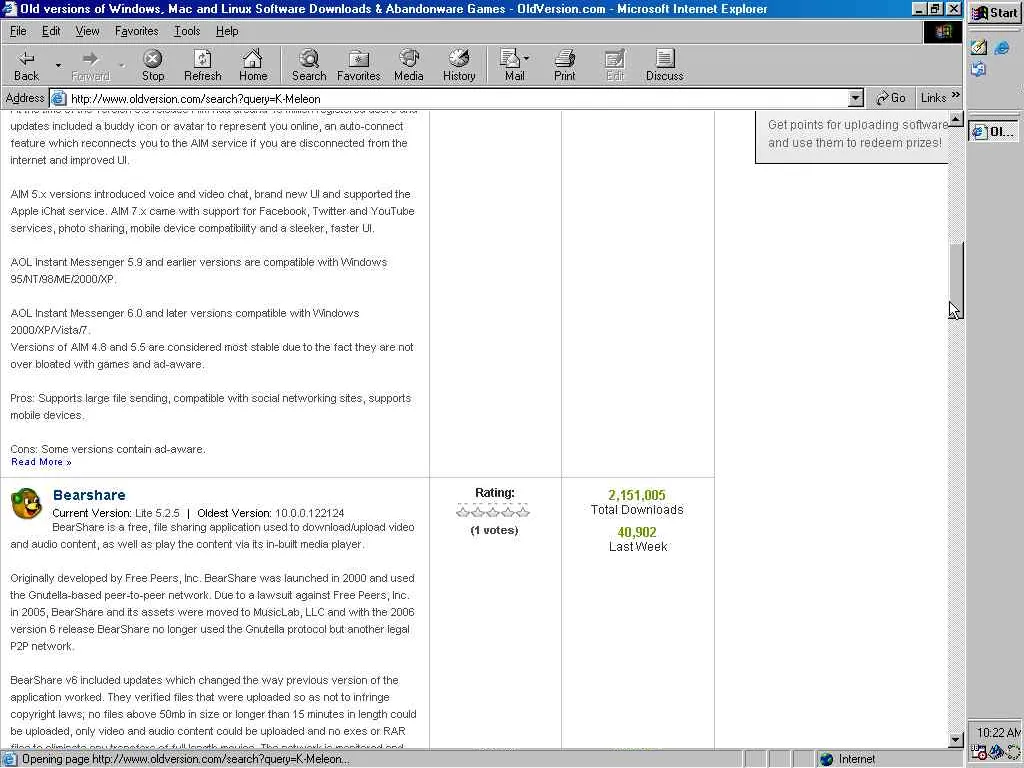The image size is (1024, 768).
Task: Expand the Address bar dropdown arrow
Action: tap(855, 99)
